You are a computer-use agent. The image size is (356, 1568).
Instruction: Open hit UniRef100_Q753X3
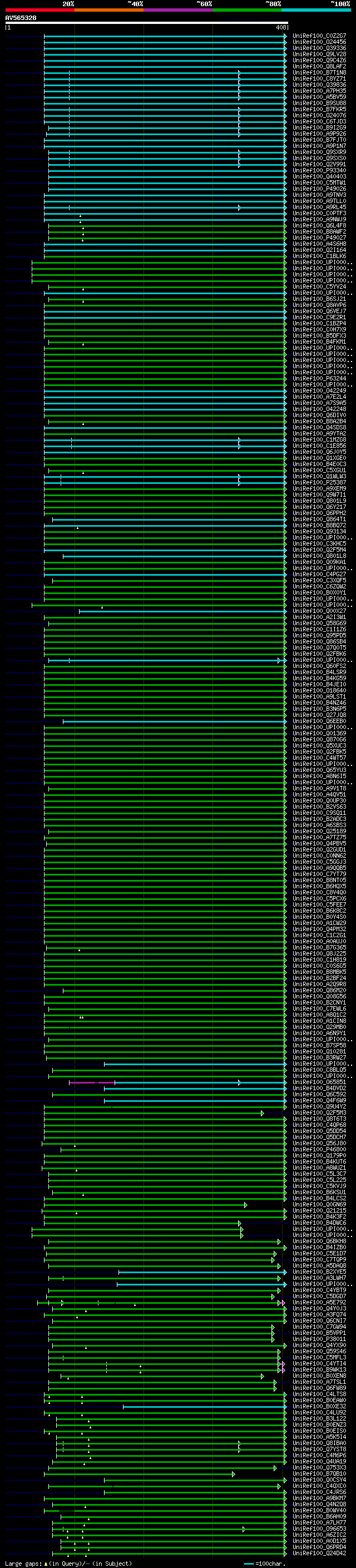319,1467
